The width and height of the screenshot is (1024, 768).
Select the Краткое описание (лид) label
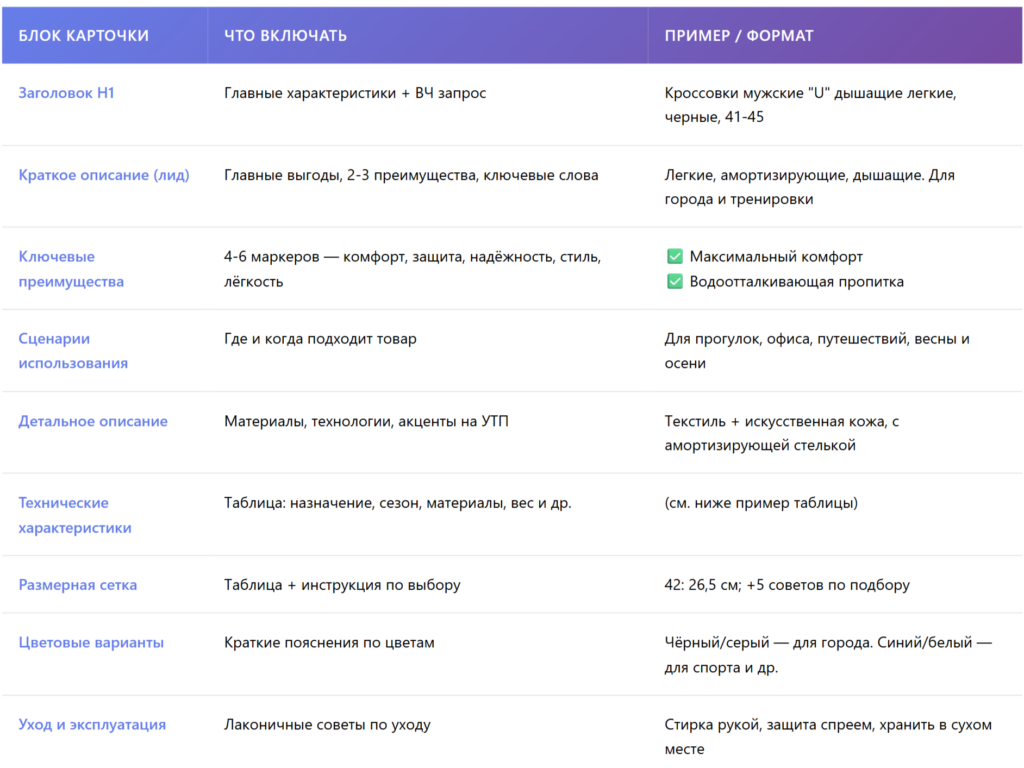(x=104, y=175)
